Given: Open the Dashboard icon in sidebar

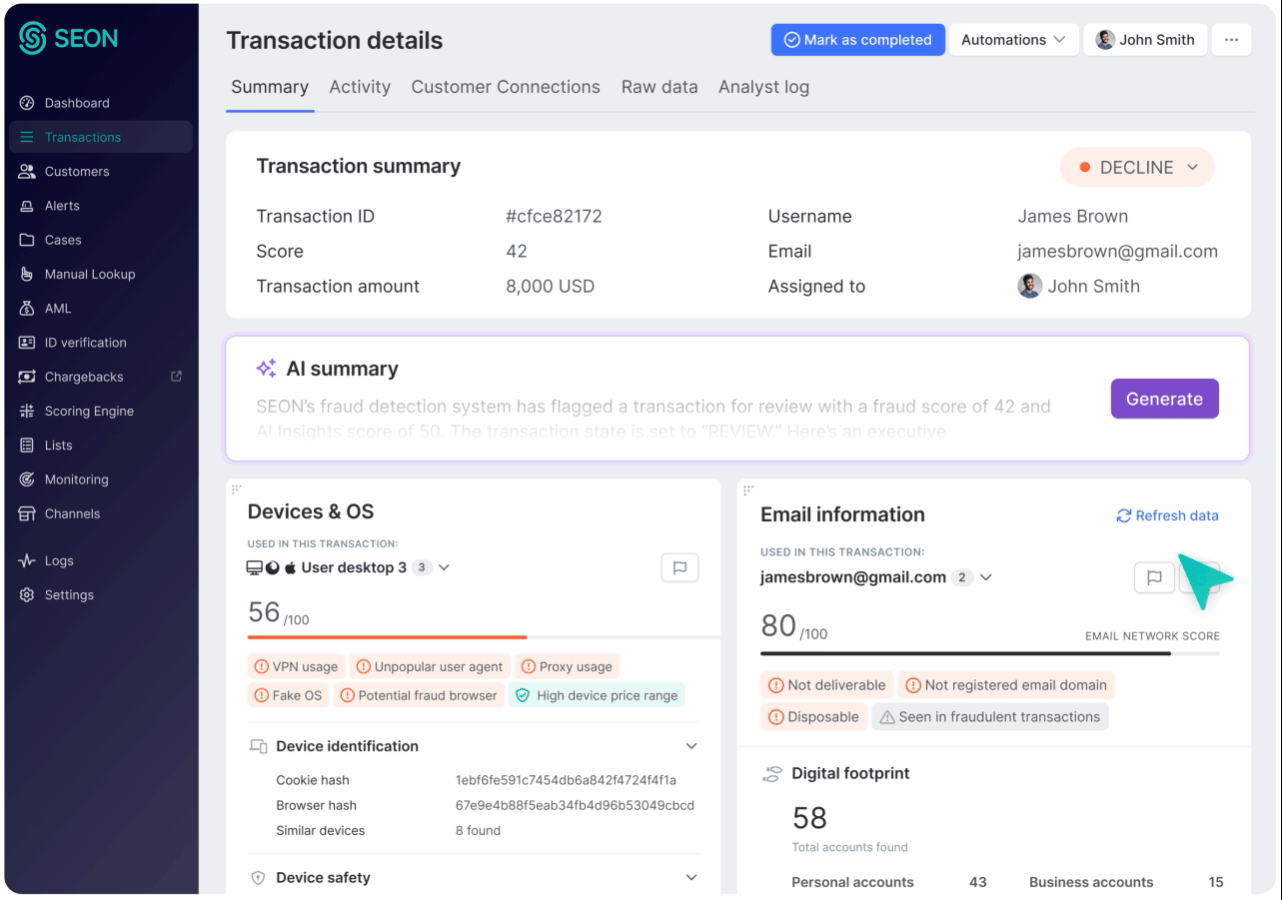Looking at the screenshot, I should coord(27,103).
